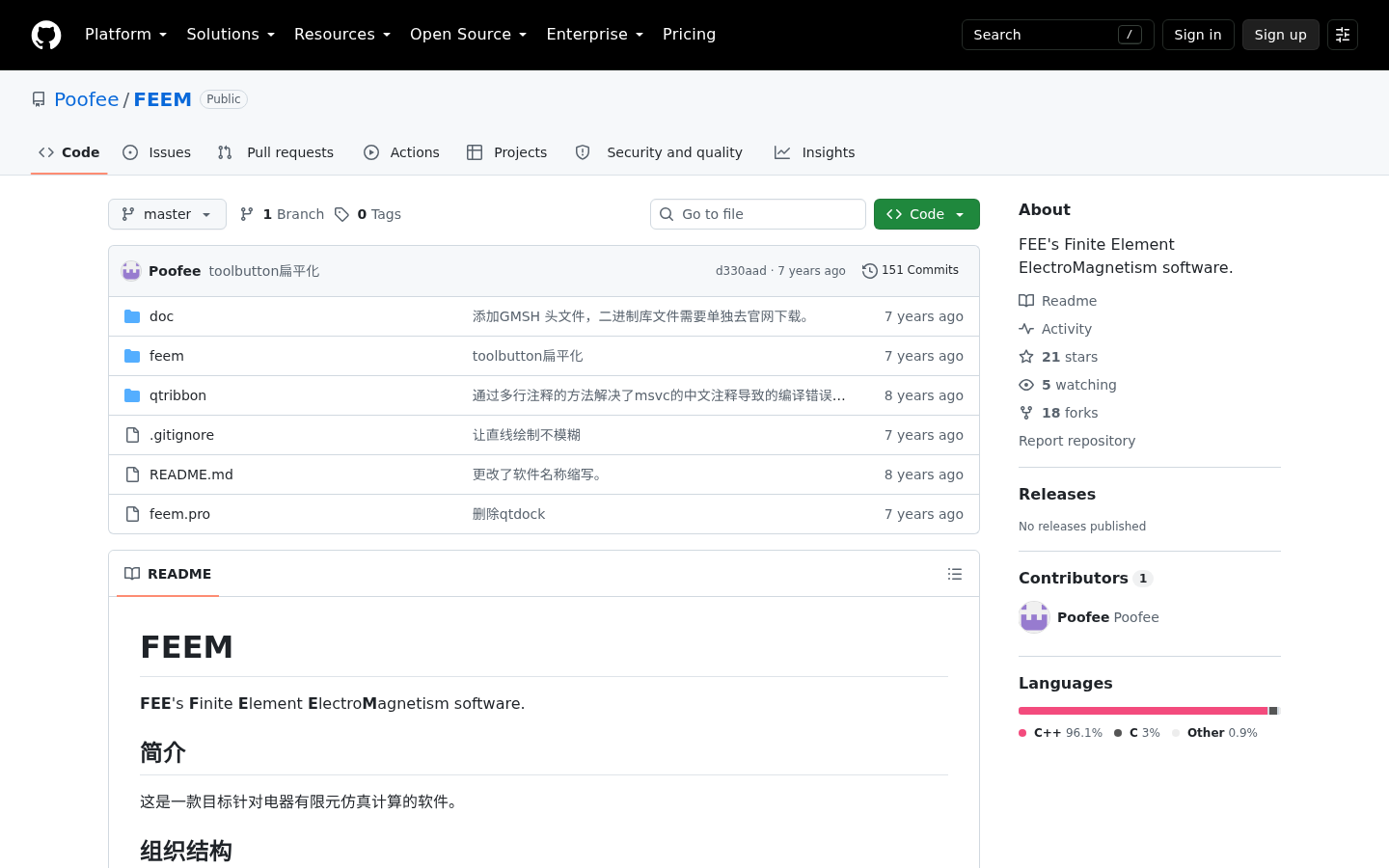Click the Contributors heading link
Screen dimensions: 1389x868
coord(1086,578)
